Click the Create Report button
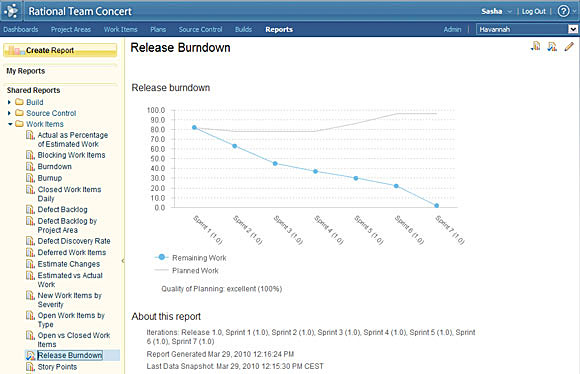 (x=60, y=50)
